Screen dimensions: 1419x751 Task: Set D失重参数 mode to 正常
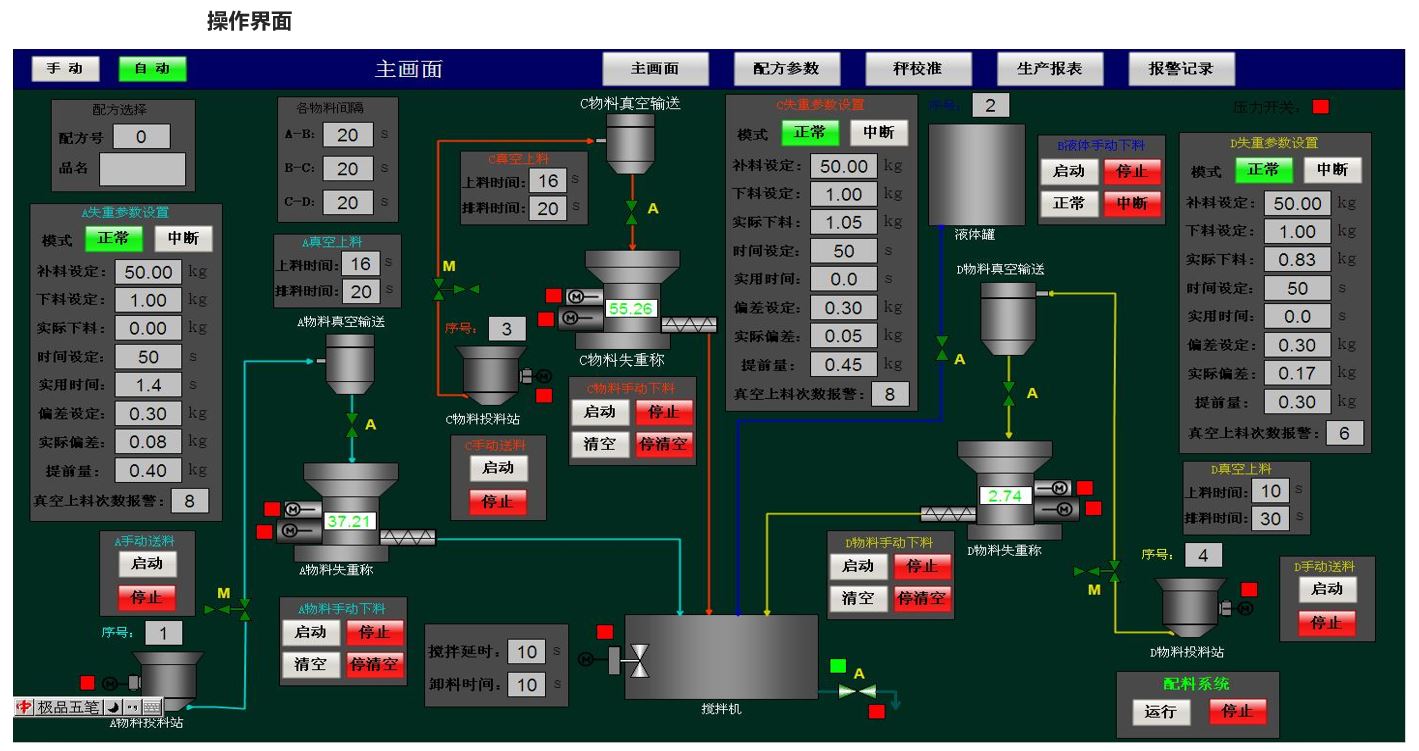click(x=1263, y=170)
